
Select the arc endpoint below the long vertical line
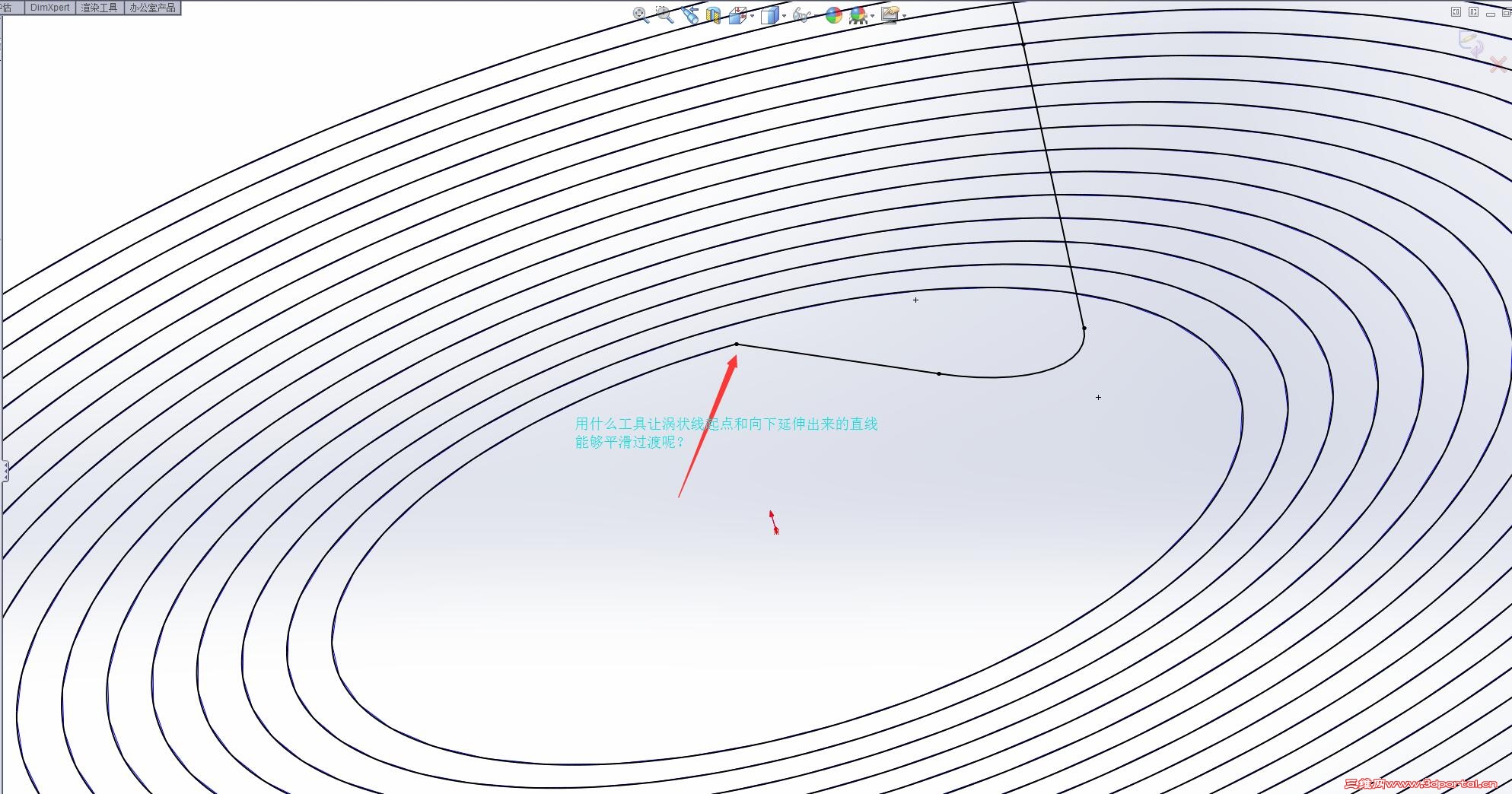coord(1084,329)
